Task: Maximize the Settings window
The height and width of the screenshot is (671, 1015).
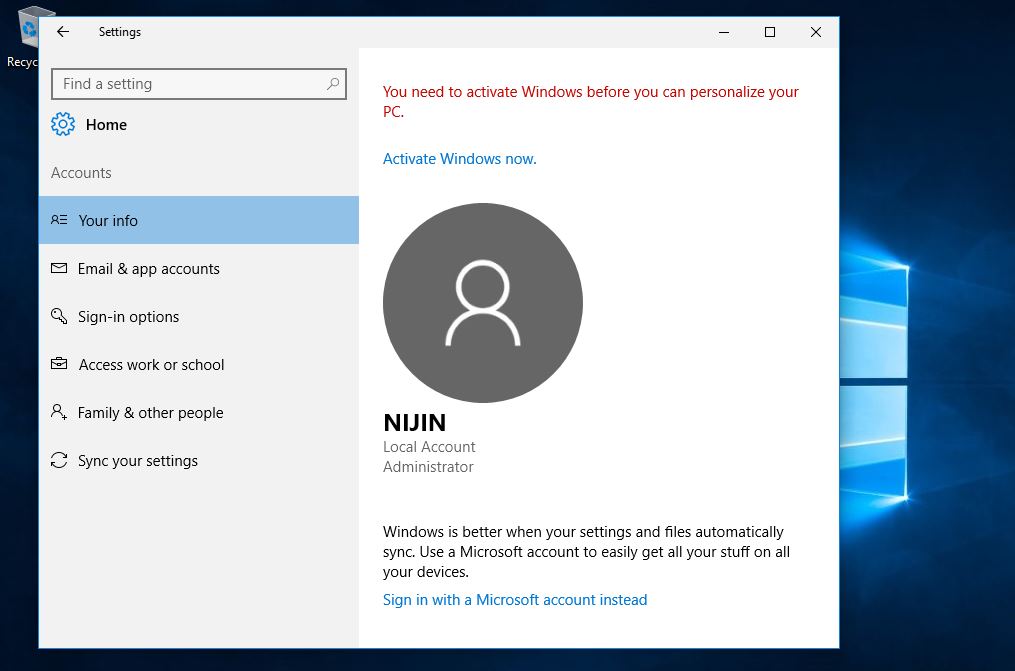Action: [770, 32]
